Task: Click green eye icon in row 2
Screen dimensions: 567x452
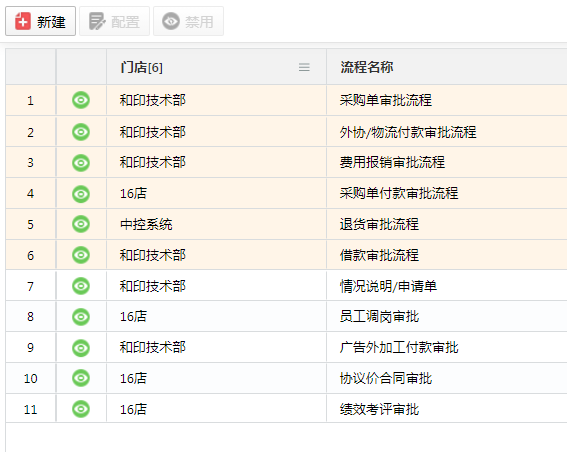Action: pyautogui.click(x=81, y=132)
